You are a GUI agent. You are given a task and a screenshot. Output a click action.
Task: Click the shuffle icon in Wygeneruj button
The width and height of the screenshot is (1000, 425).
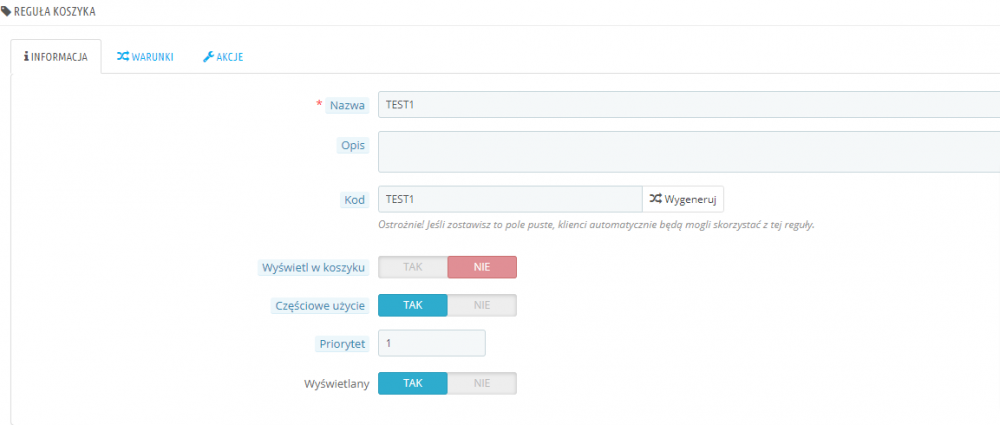655,199
